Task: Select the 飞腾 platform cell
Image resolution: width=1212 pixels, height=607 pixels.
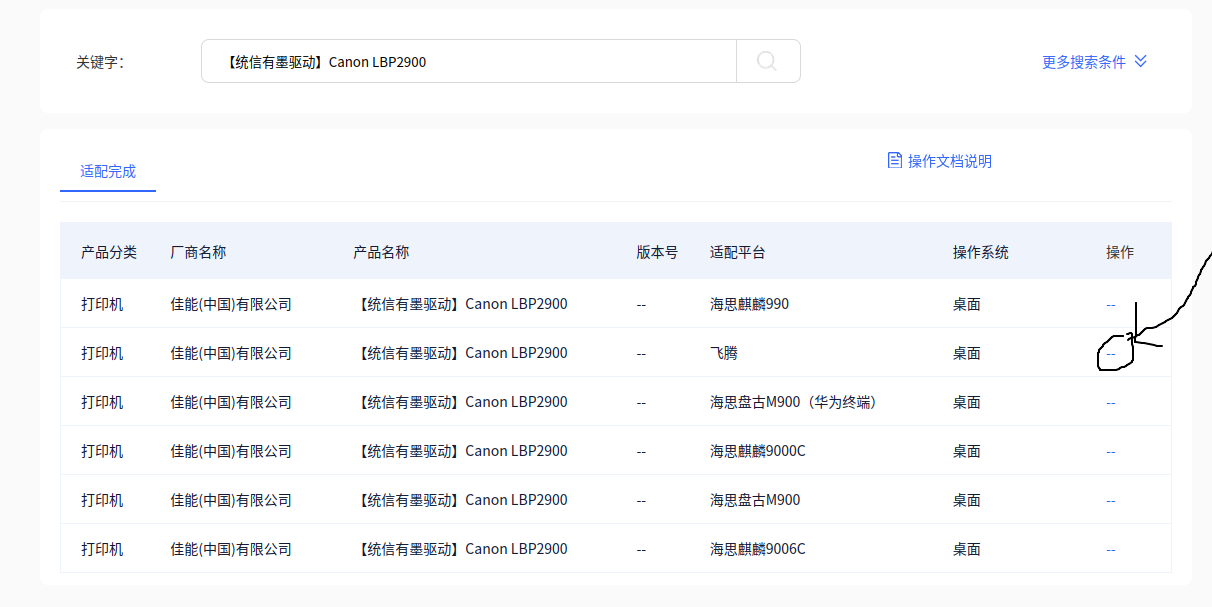Action: [x=724, y=353]
